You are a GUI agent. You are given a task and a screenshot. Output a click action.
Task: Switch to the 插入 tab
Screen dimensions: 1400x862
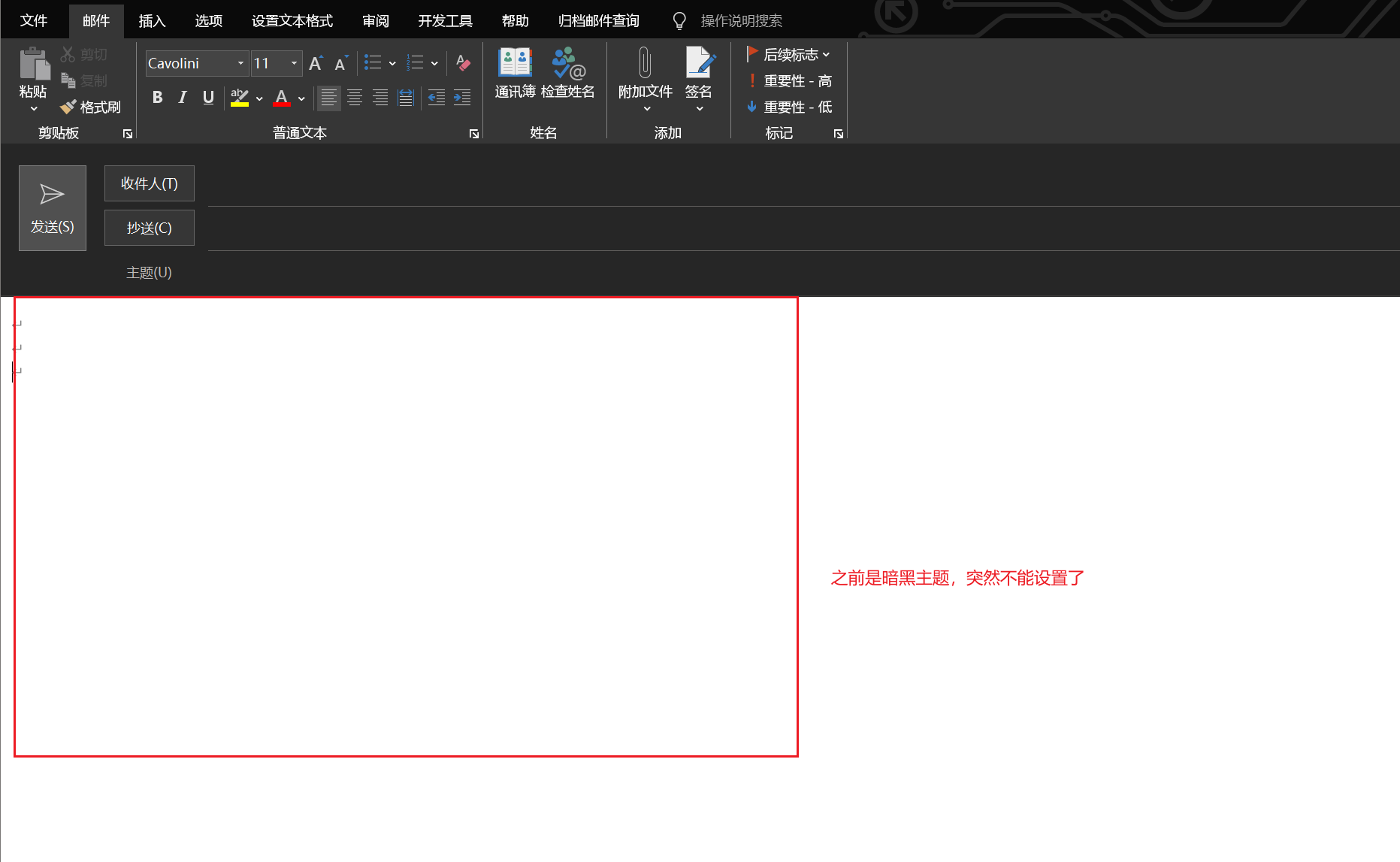point(152,20)
